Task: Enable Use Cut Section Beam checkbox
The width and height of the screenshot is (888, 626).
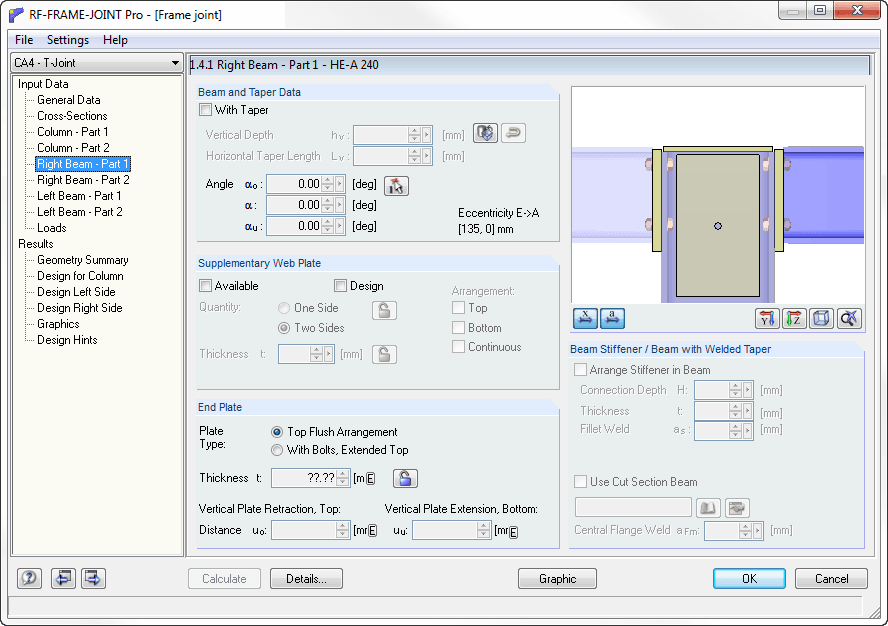Action: pyautogui.click(x=580, y=482)
